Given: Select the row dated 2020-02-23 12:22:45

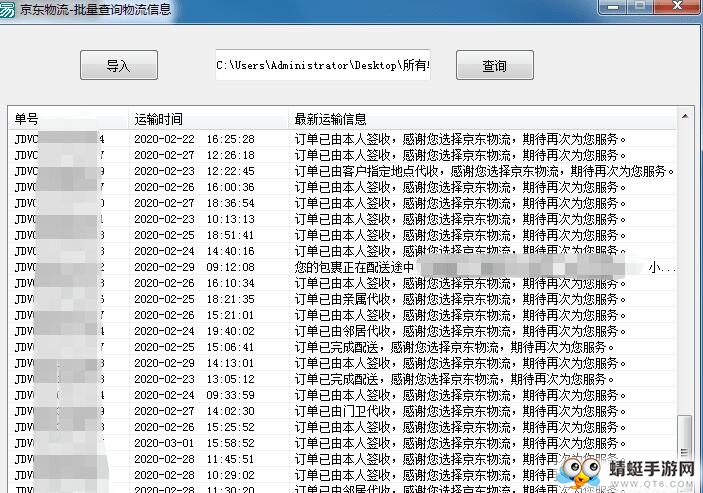Looking at the screenshot, I should pos(343,171).
